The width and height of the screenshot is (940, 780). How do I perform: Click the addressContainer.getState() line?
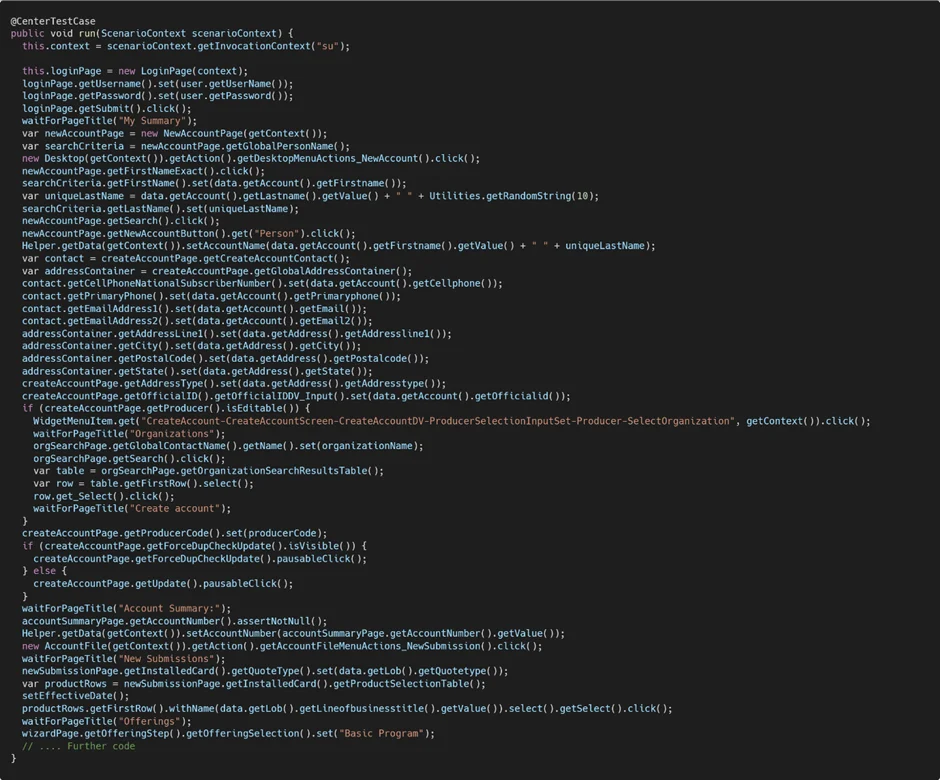(x=197, y=371)
